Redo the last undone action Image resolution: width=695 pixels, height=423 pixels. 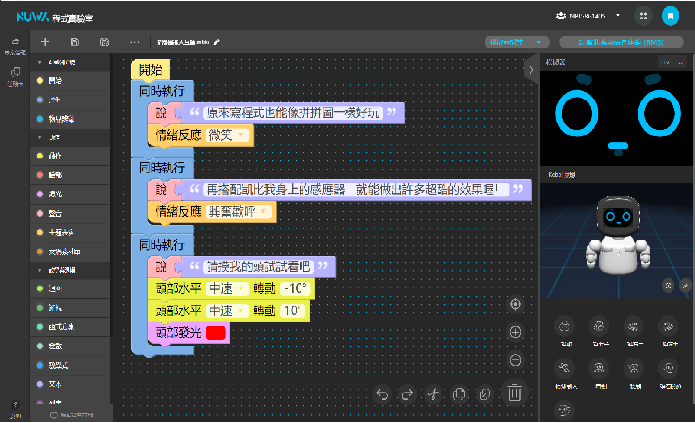408,394
